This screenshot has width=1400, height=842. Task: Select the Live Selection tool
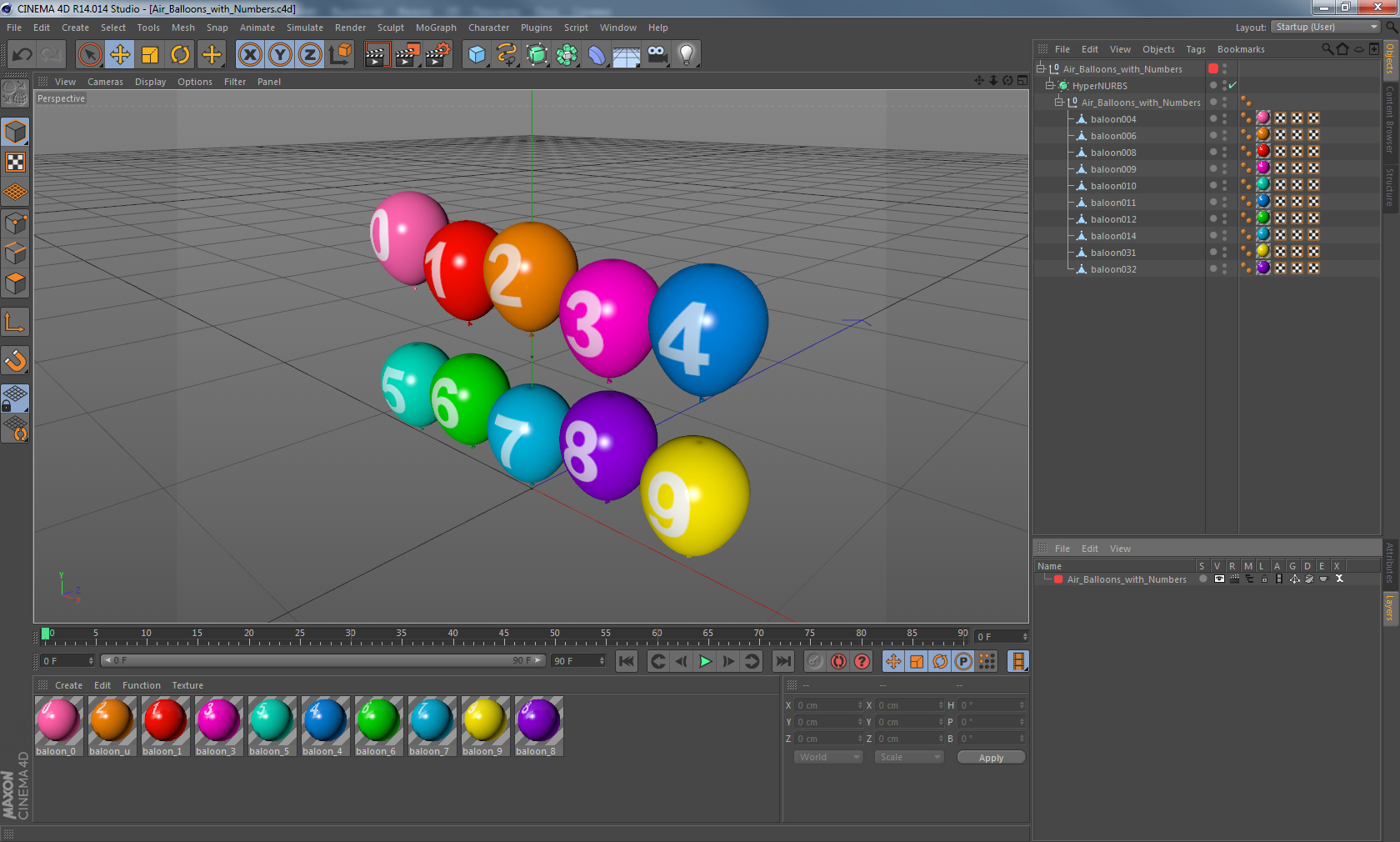89,55
